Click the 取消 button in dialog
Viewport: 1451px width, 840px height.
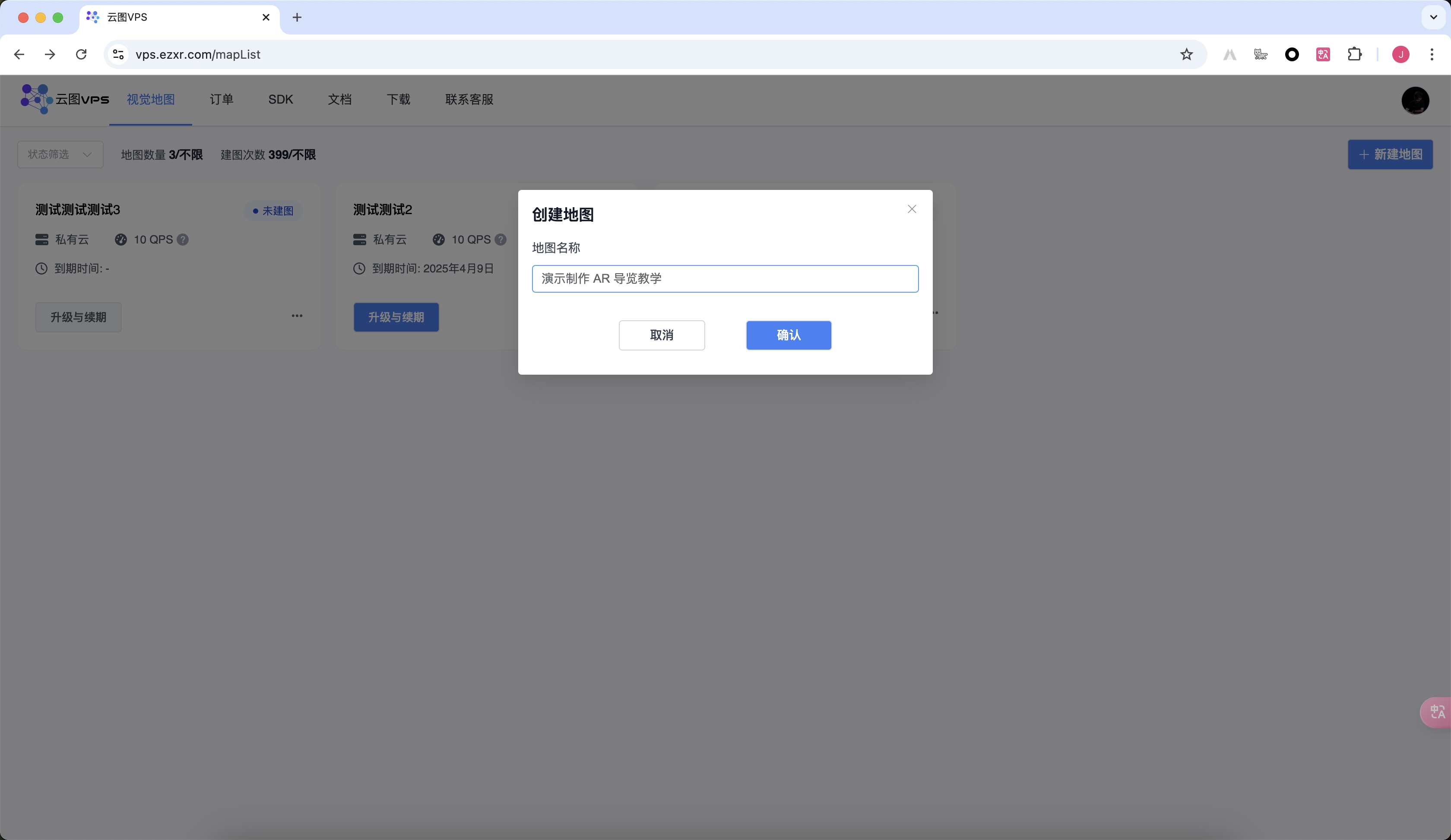[662, 335]
